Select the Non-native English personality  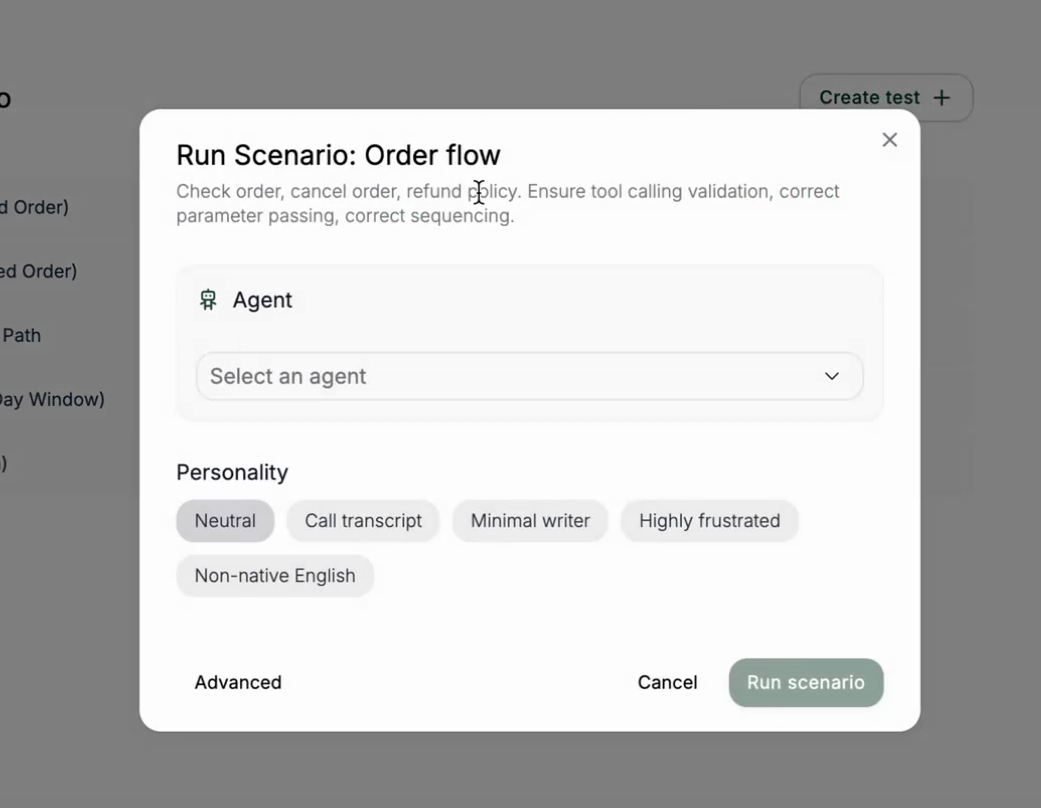[x=275, y=575]
